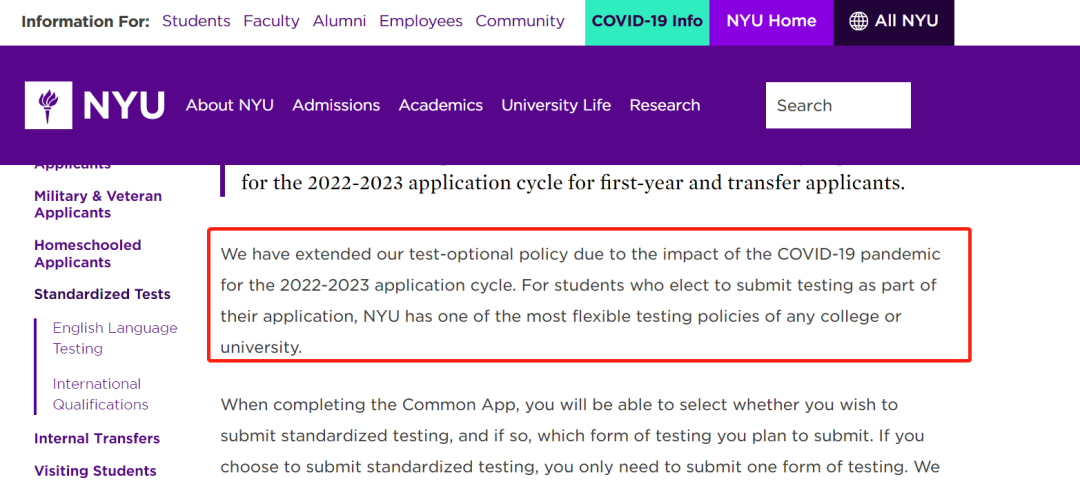Image resolution: width=1080 pixels, height=482 pixels.
Task: Select English Language Testing sidebar item
Action: click(115, 338)
